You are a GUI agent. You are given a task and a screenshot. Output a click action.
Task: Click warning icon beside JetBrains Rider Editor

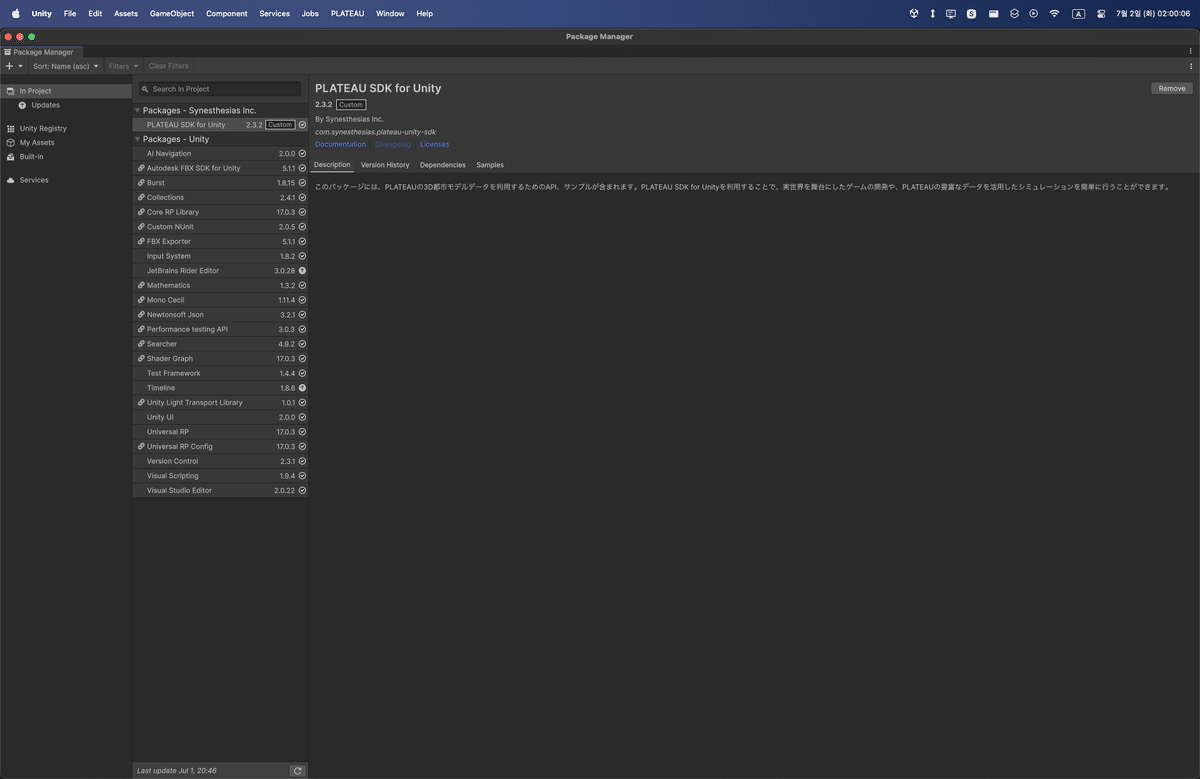tap(302, 270)
